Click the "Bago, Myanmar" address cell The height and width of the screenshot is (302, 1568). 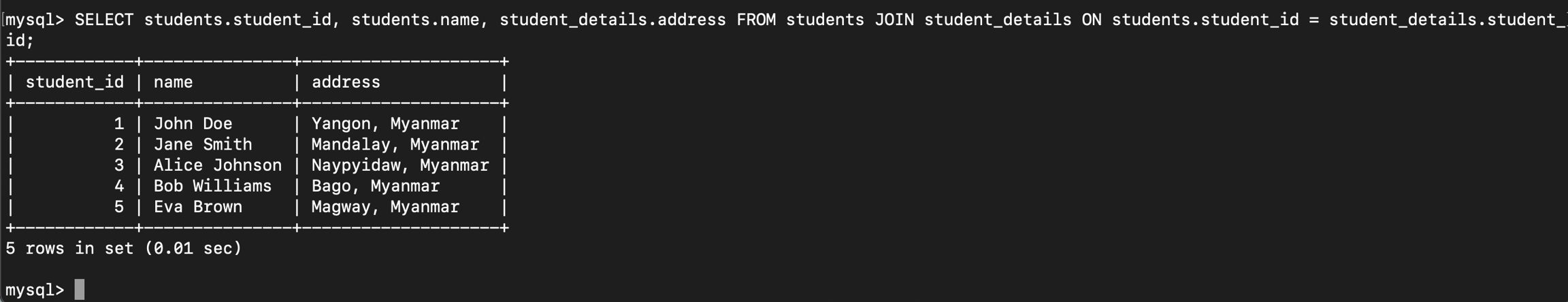(x=375, y=186)
